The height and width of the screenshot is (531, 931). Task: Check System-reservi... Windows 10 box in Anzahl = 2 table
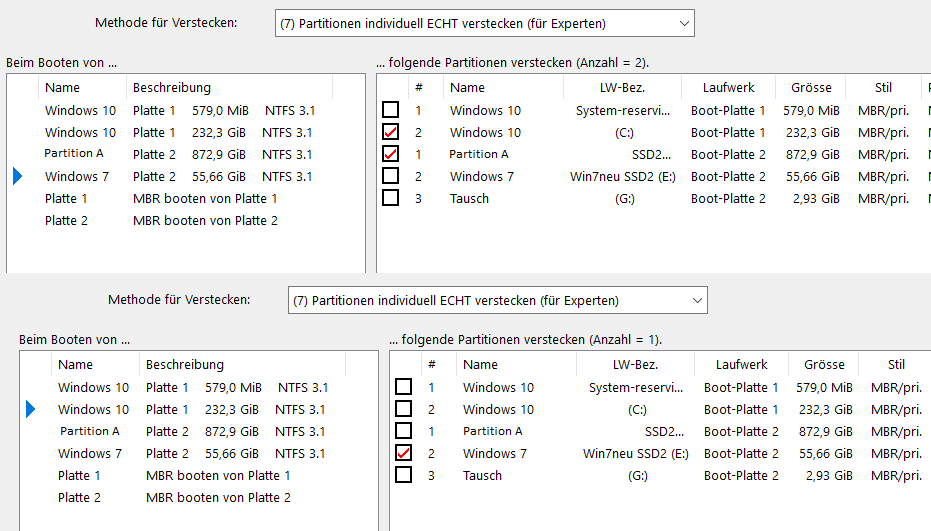coord(391,110)
